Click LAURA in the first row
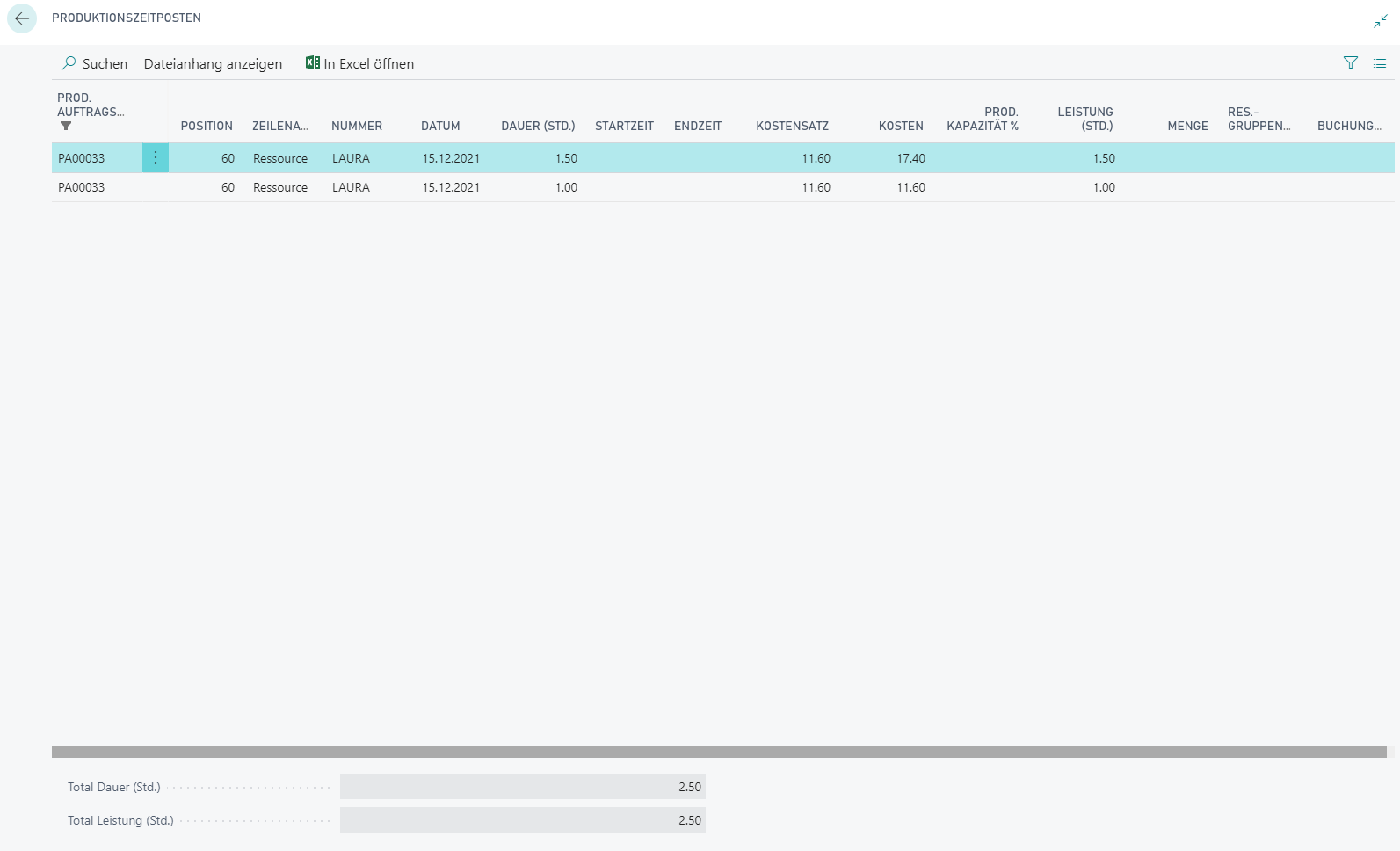Image resolution: width=1400 pixels, height=851 pixels. [351, 158]
